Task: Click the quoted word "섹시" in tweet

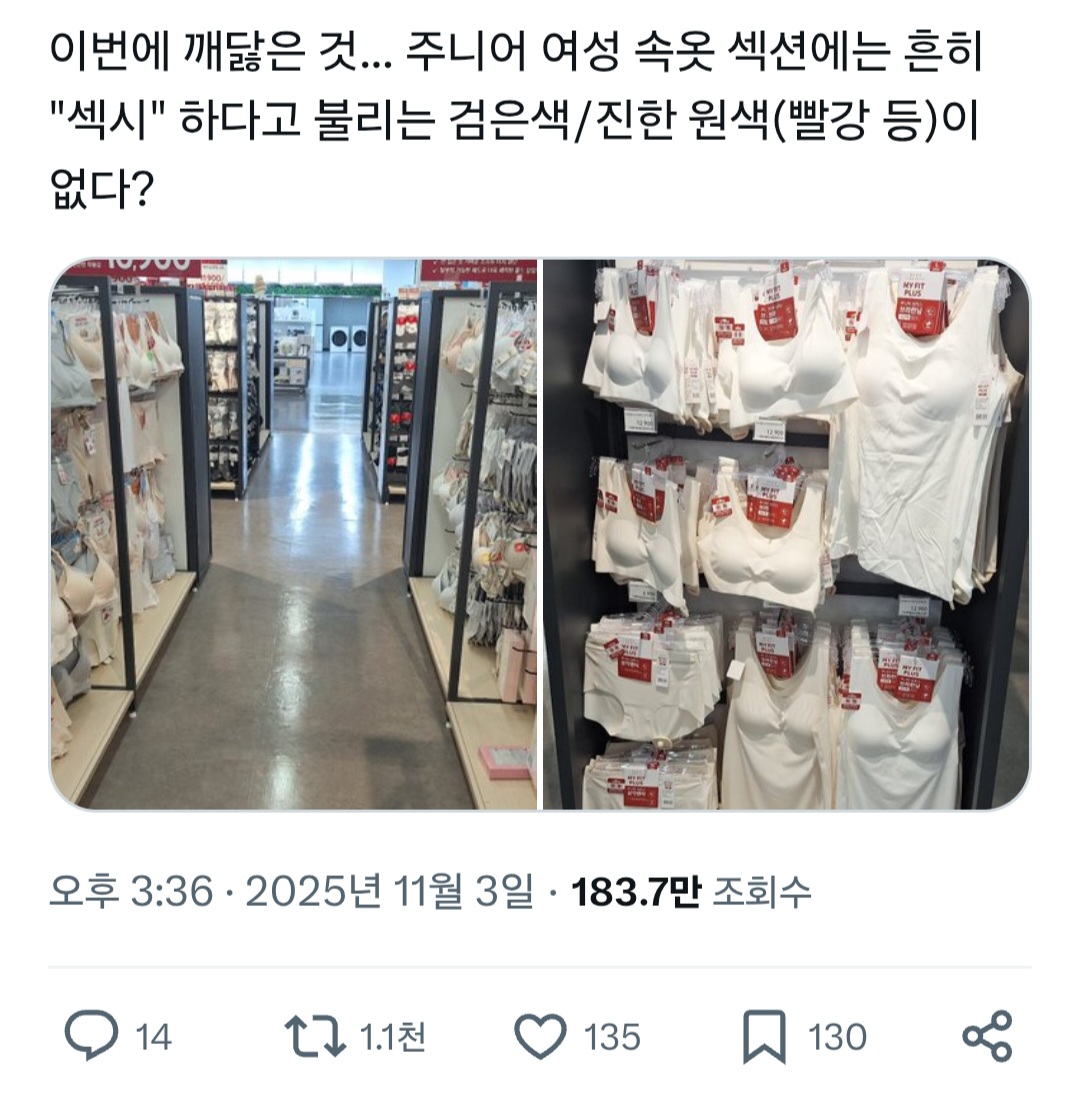Action: (107, 121)
